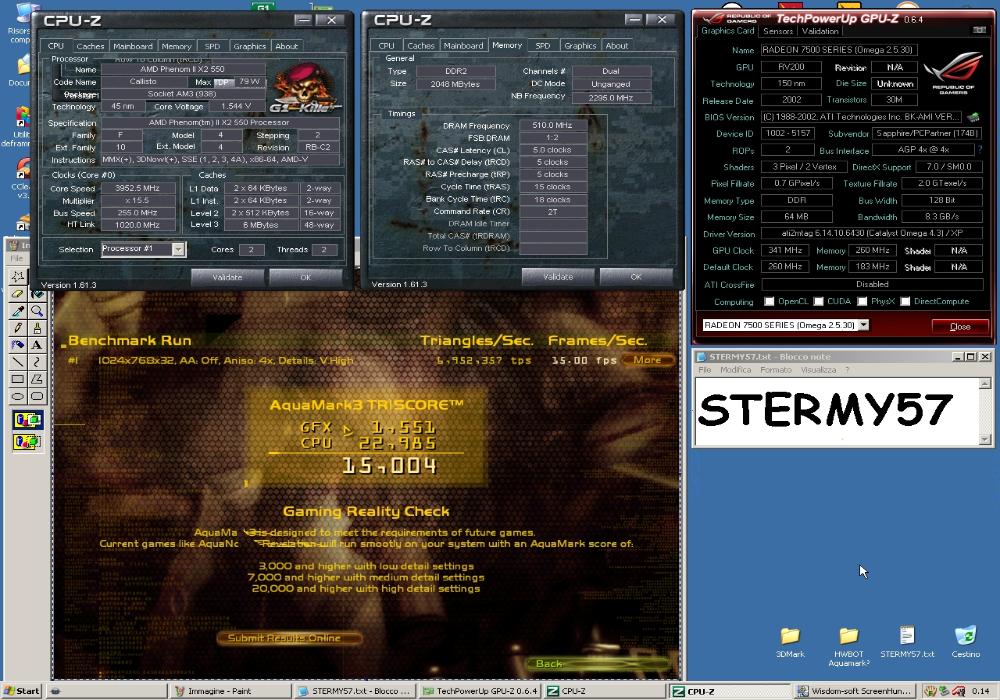This screenshot has width=1000, height=700.
Task: Switch to Immagine - Paint taskbar item
Action: click(230, 691)
